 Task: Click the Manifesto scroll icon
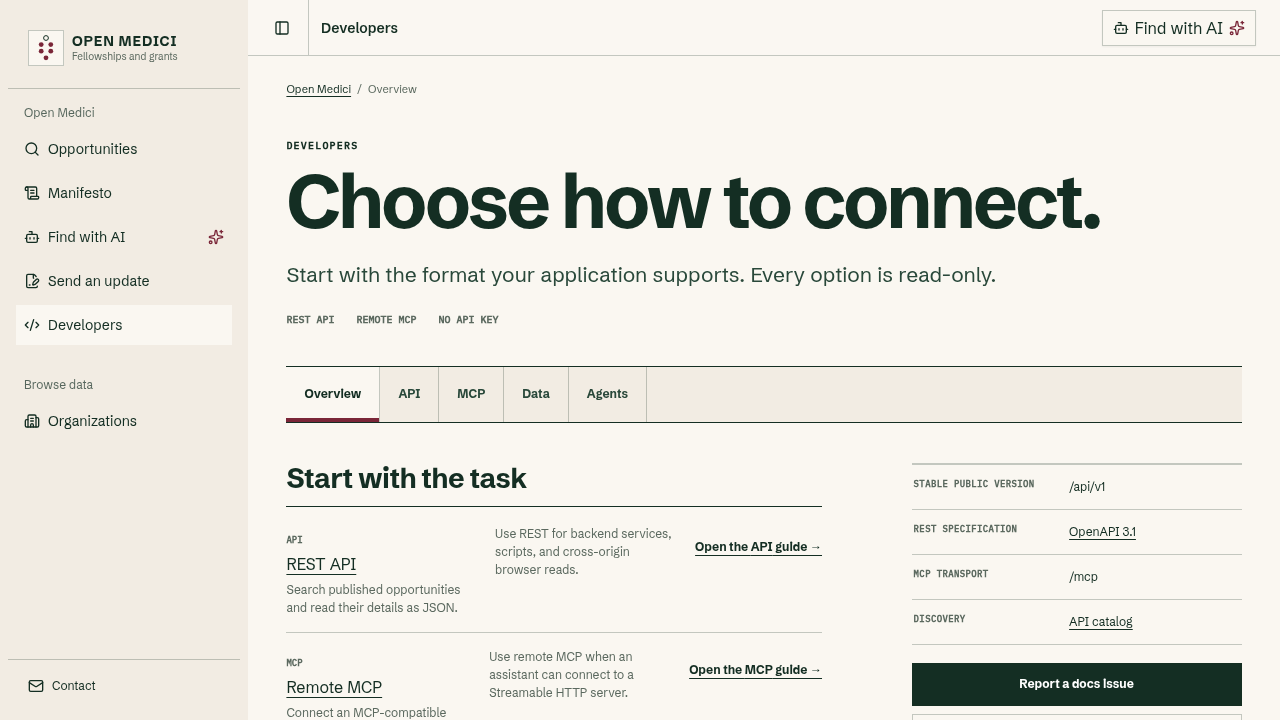pos(32,193)
